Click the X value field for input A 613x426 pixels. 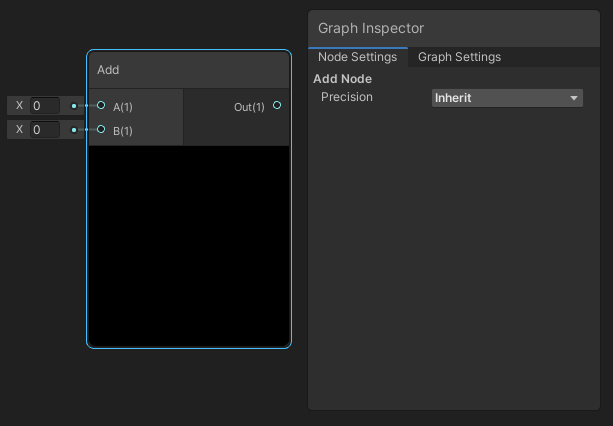point(45,105)
